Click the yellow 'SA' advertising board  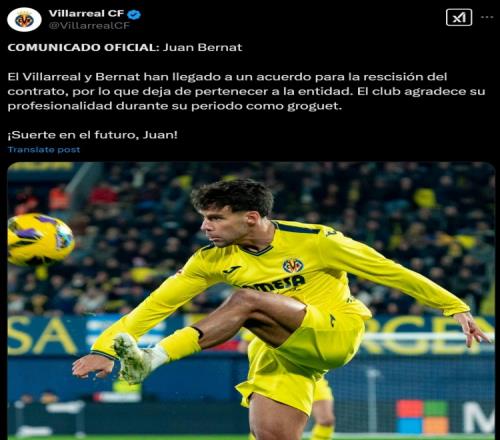[42, 336]
